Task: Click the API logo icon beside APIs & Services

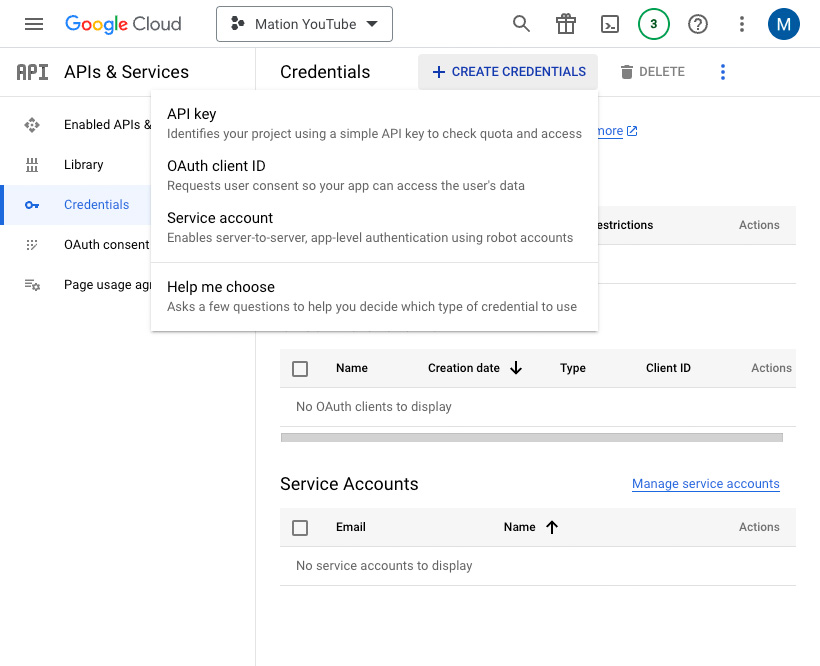Action: tap(32, 72)
